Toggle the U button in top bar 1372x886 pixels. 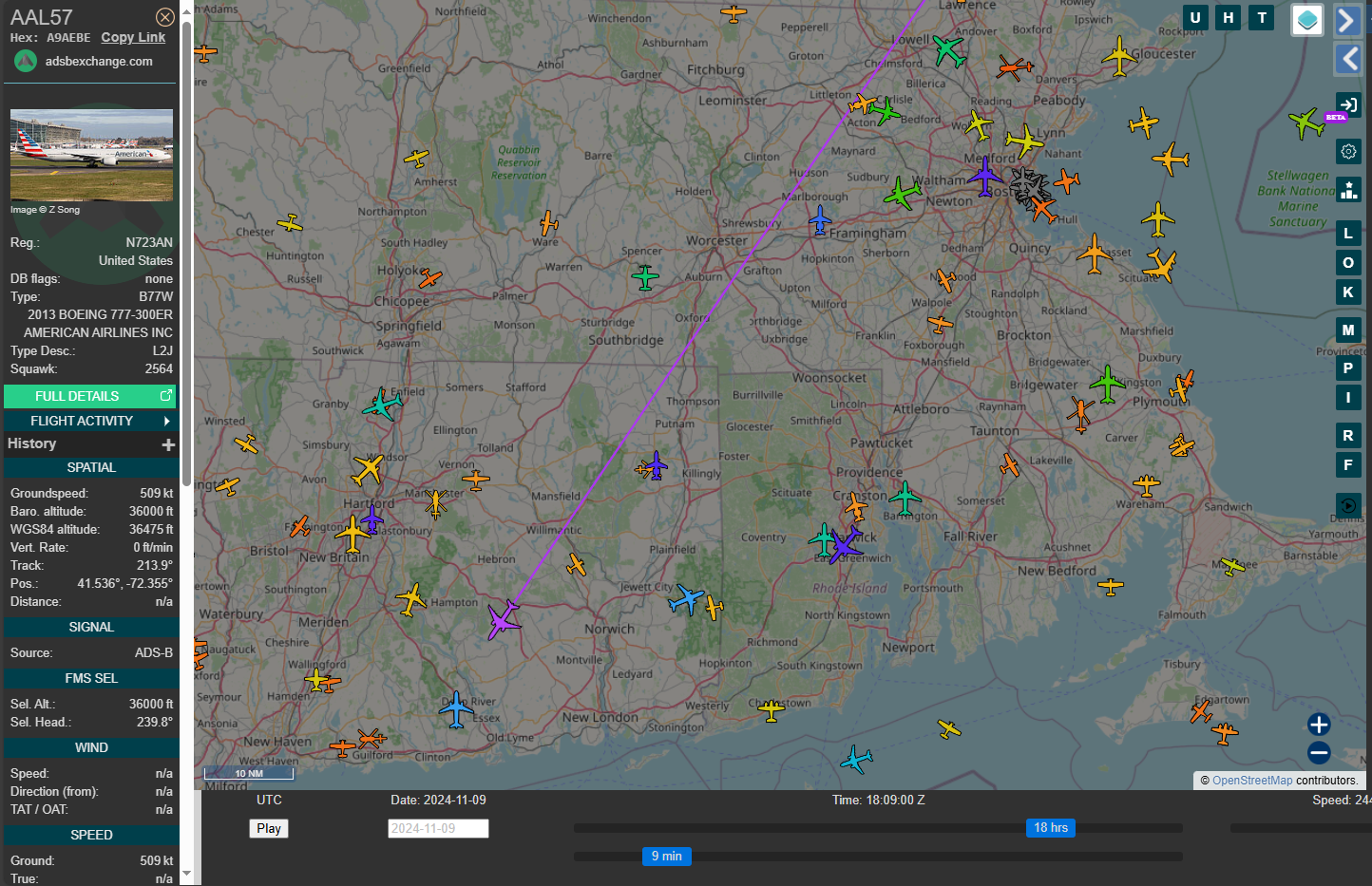point(1195,17)
